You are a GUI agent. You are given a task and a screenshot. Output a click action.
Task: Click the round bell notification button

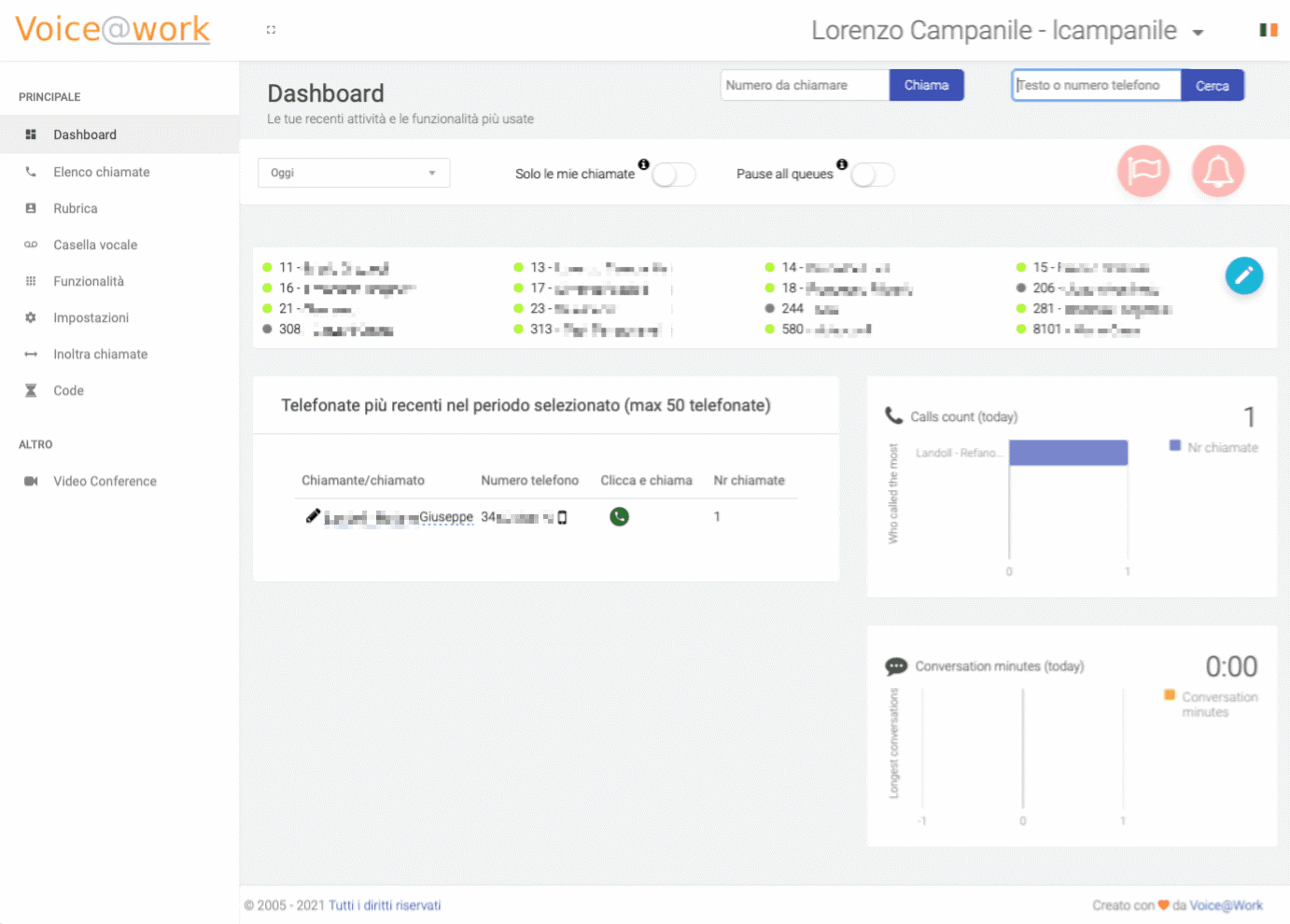click(1218, 171)
